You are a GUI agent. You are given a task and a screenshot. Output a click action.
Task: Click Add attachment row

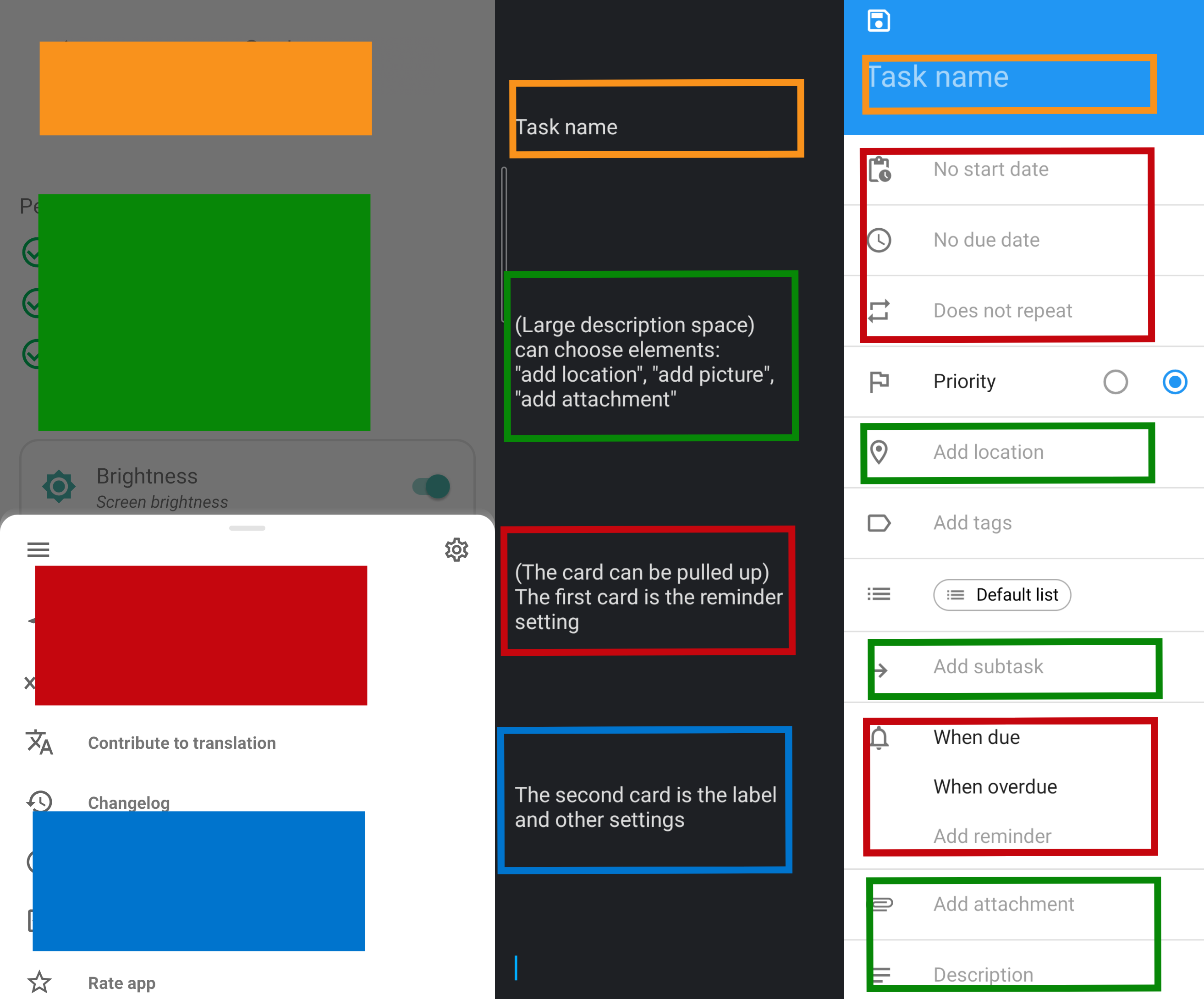point(1024,905)
